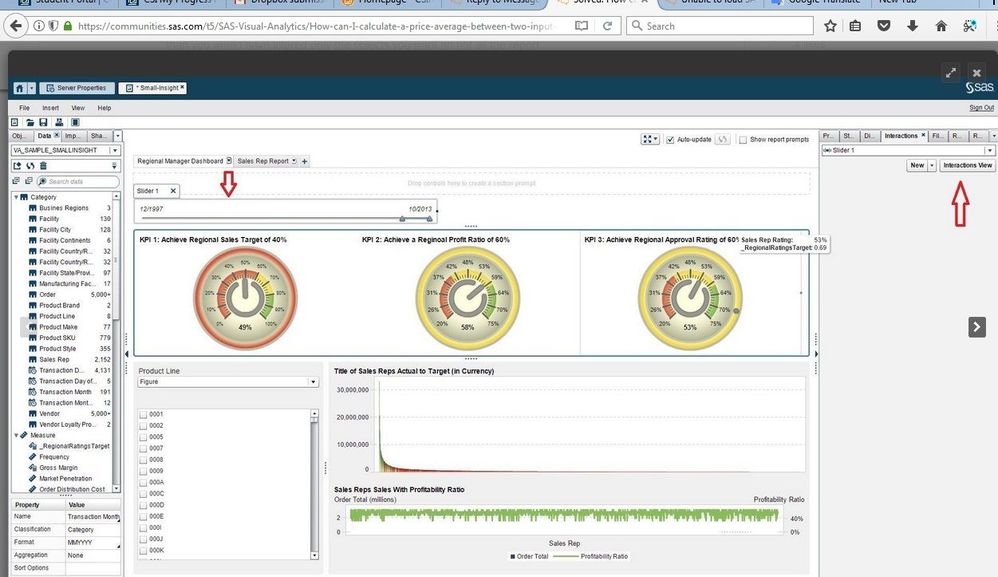
Task: Reload the browser page
Action: (607, 26)
